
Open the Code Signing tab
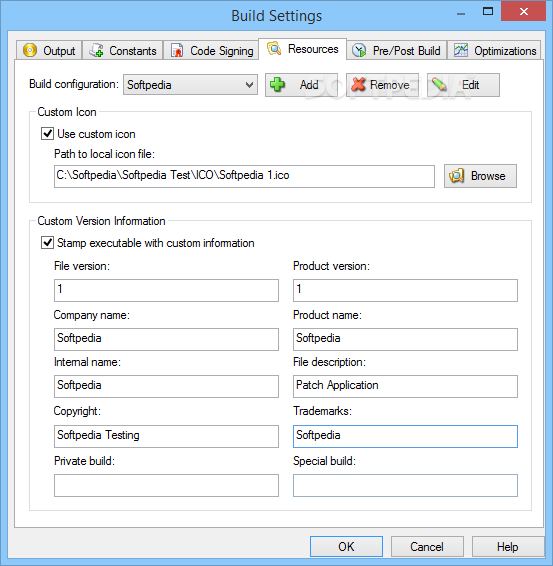212,50
